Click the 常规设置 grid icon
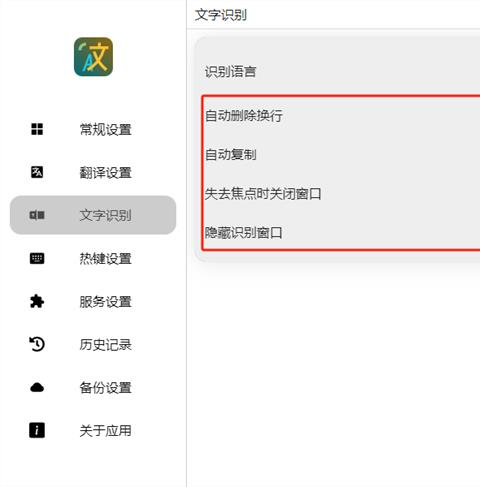Screen dimensions: 480x487 pos(37,129)
